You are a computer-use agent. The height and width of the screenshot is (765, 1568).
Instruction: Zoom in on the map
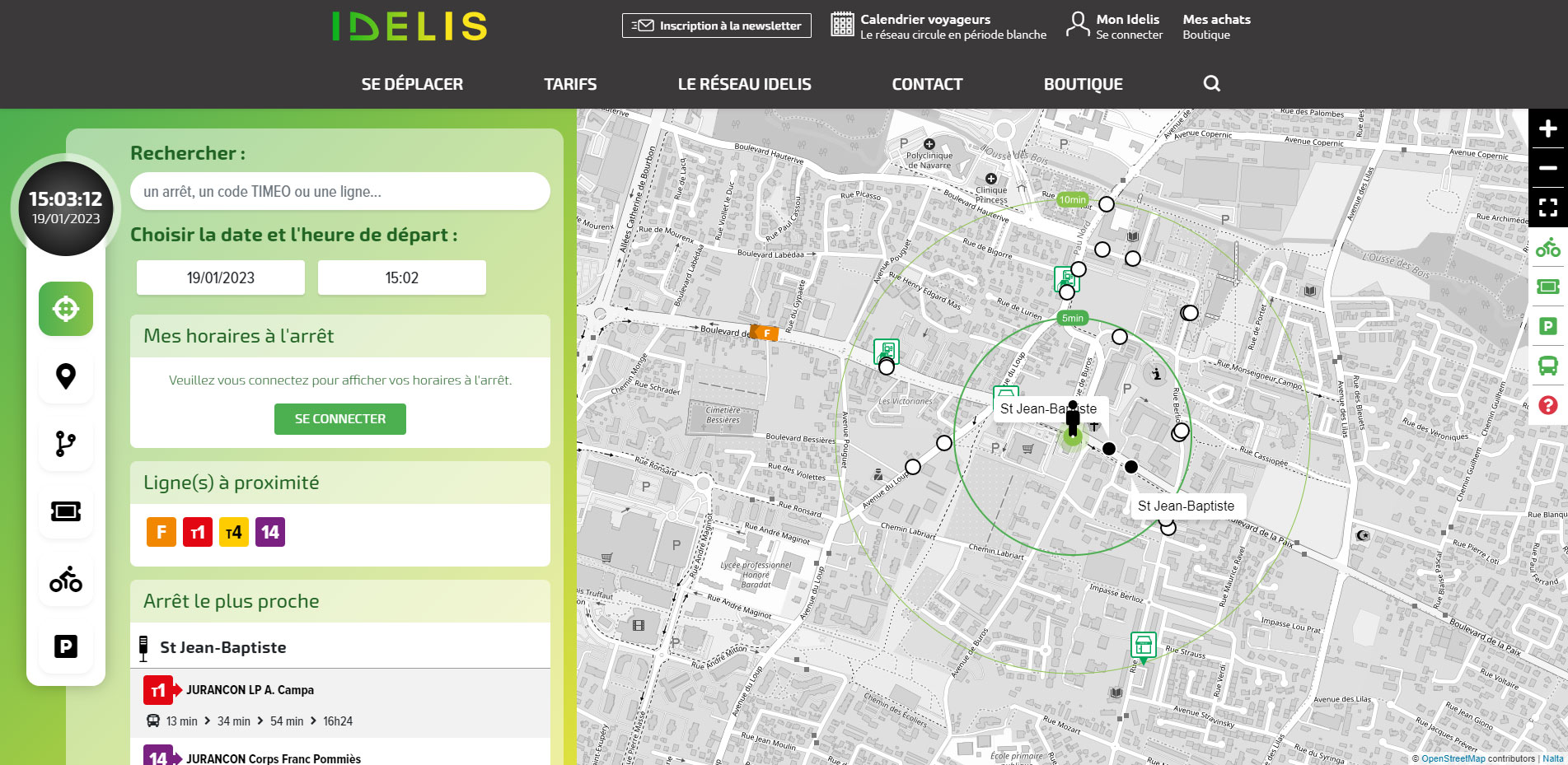[1547, 128]
